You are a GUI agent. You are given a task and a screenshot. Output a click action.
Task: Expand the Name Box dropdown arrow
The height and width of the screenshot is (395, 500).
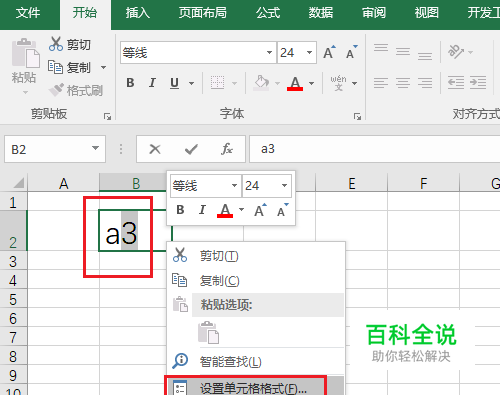coord(95,148)
